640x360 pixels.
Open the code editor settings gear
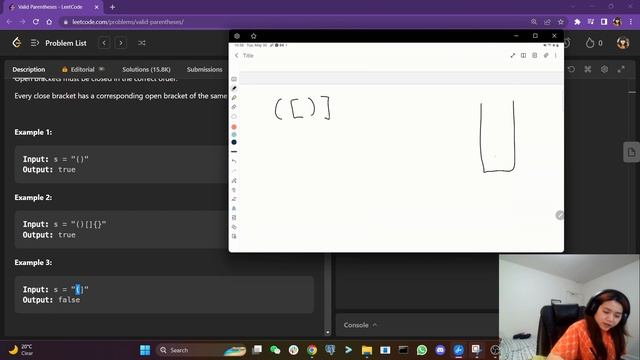604,69
